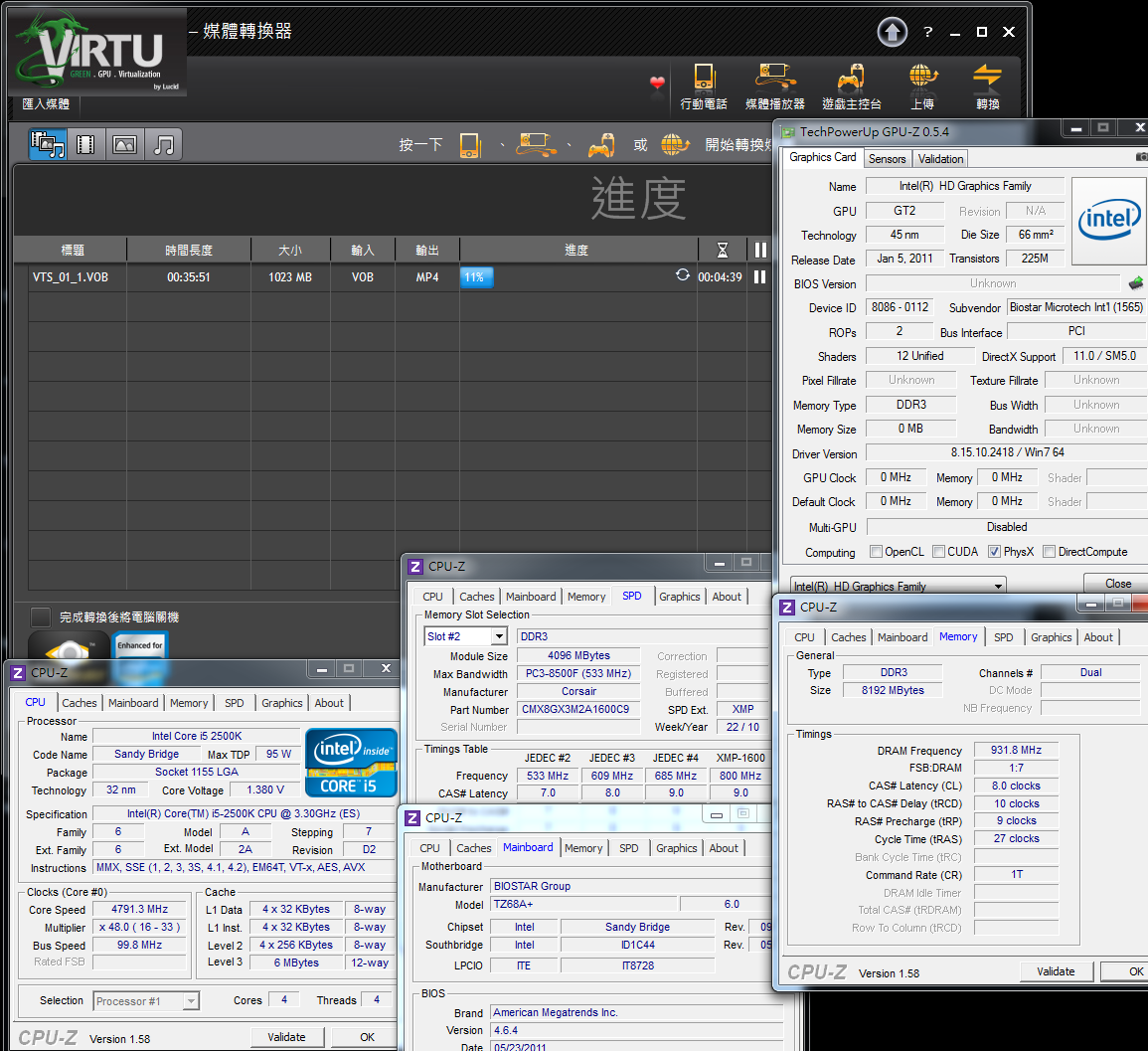Click the small media player icon in the hint bar
This screenshot has height=1051, width=1148.
click(x=536, y=144)
